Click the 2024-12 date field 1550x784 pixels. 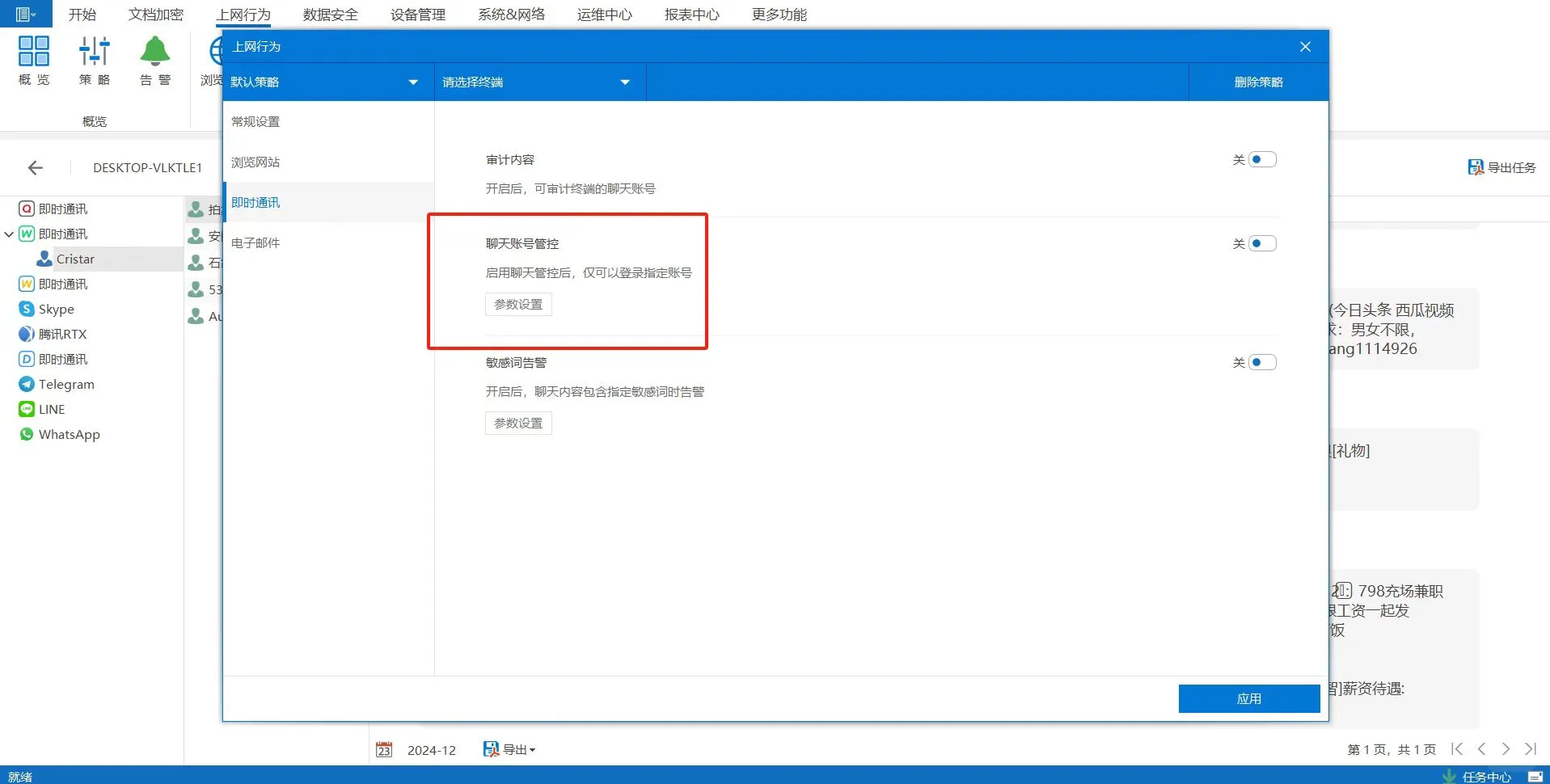pyautogui.click(x=432, y=750)
